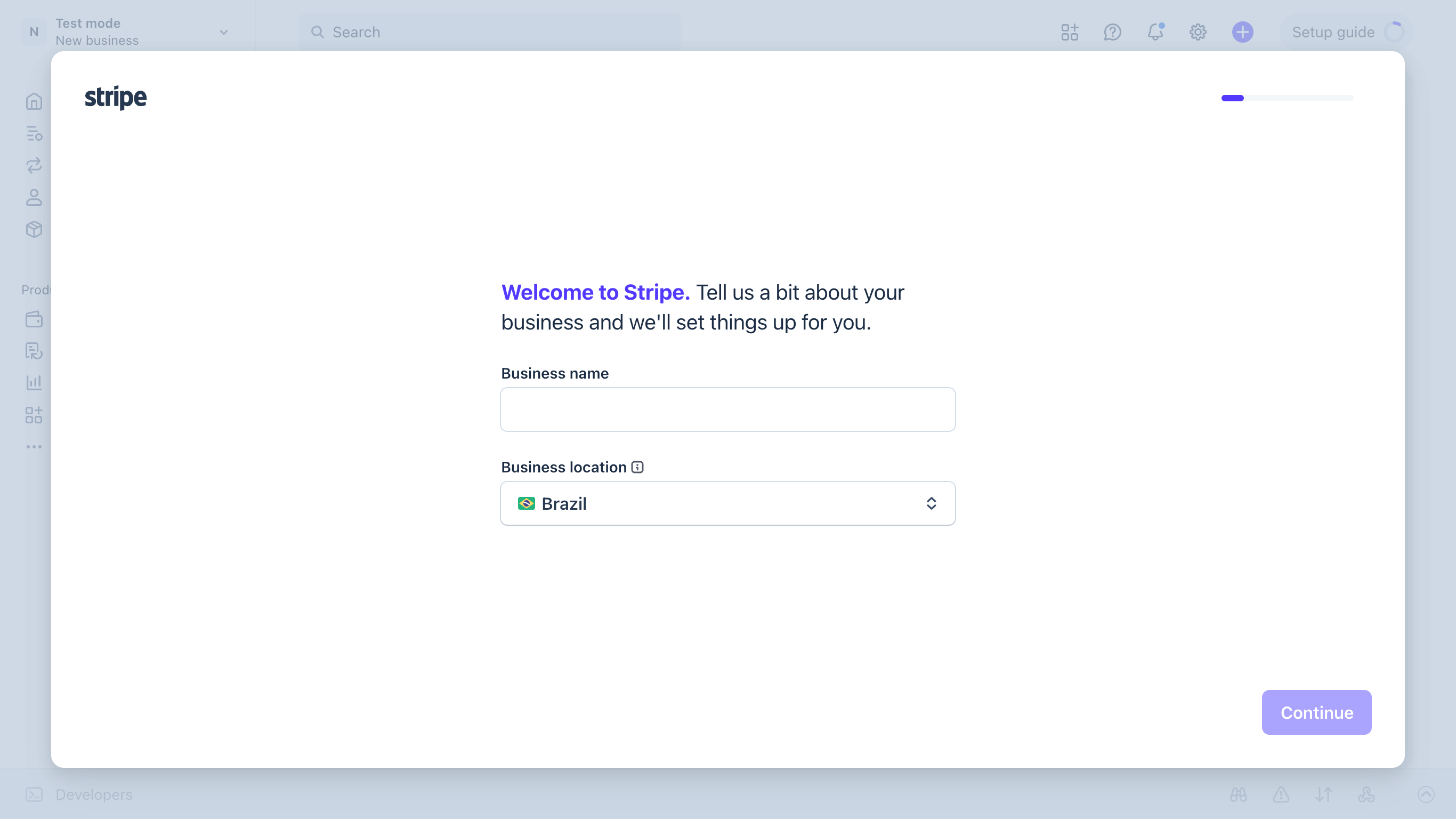
Task: Click the Home icon in sidebar
Action: pyautogui.click(x=34, y=102)
